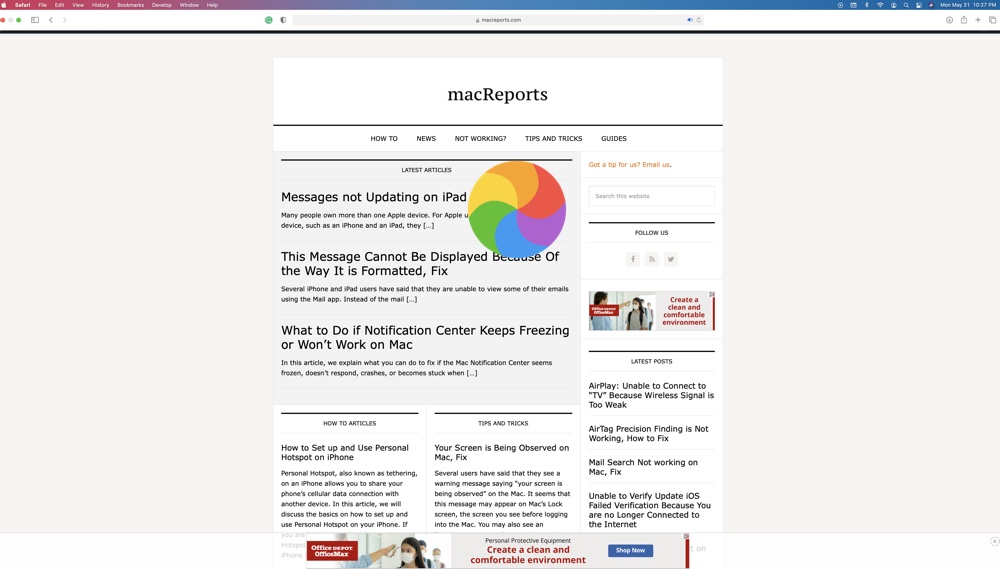Image resolution: width=1000 pixels, height=569 pixels.
Task: Open Your Screen is Being Observed article
Action: pos(501,452)
